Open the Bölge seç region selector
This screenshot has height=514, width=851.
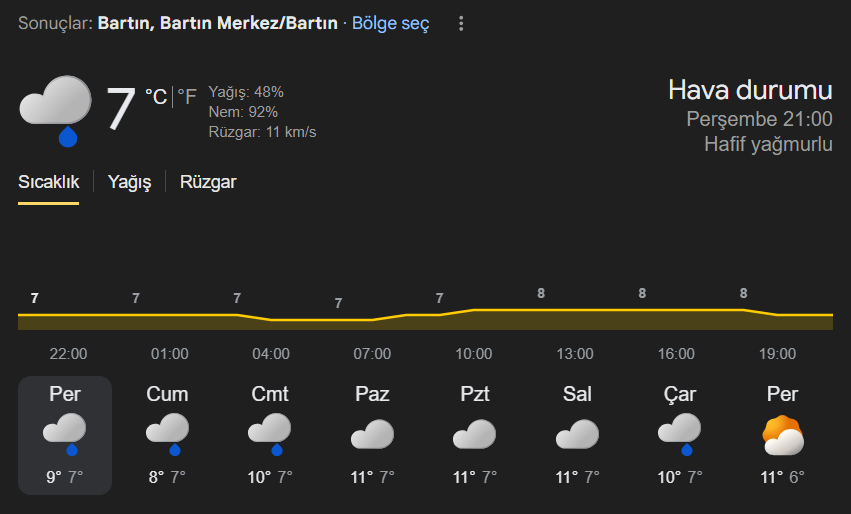(390, 23)
